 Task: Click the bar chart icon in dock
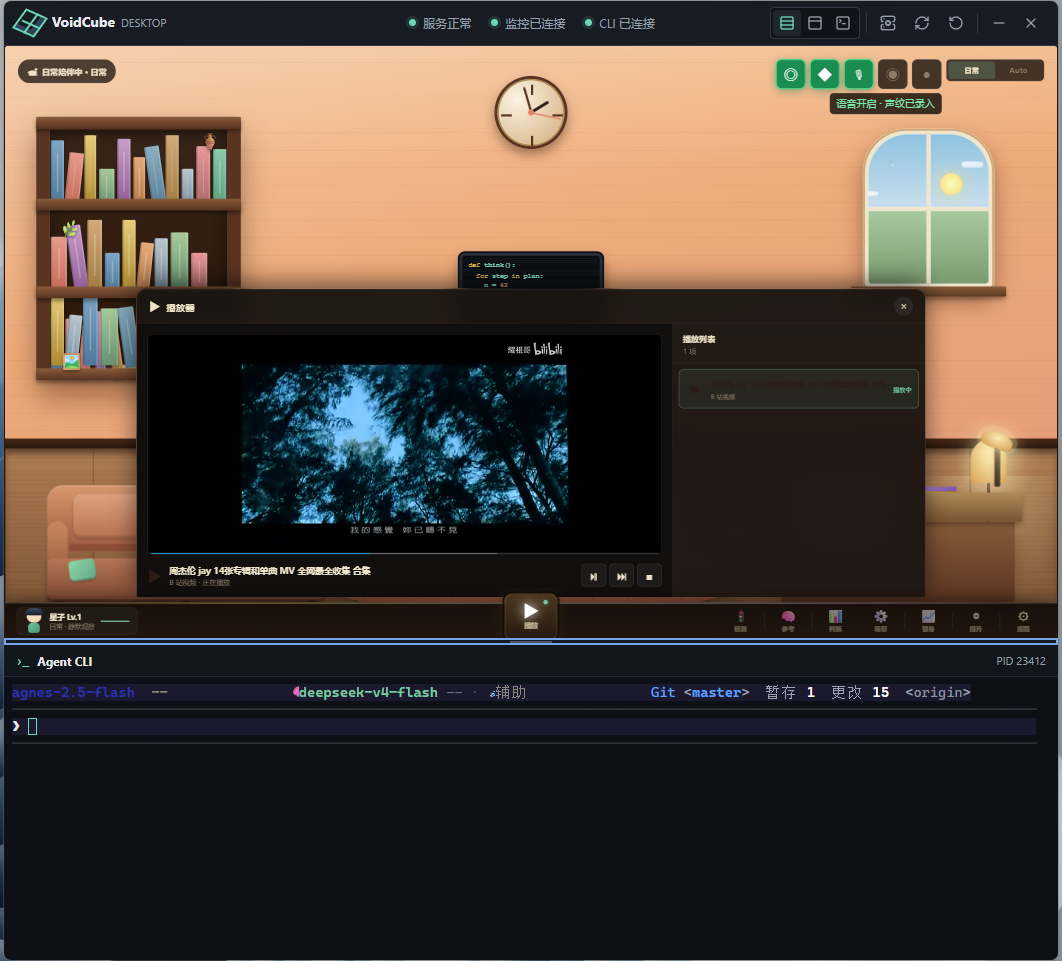click(835, 620)
